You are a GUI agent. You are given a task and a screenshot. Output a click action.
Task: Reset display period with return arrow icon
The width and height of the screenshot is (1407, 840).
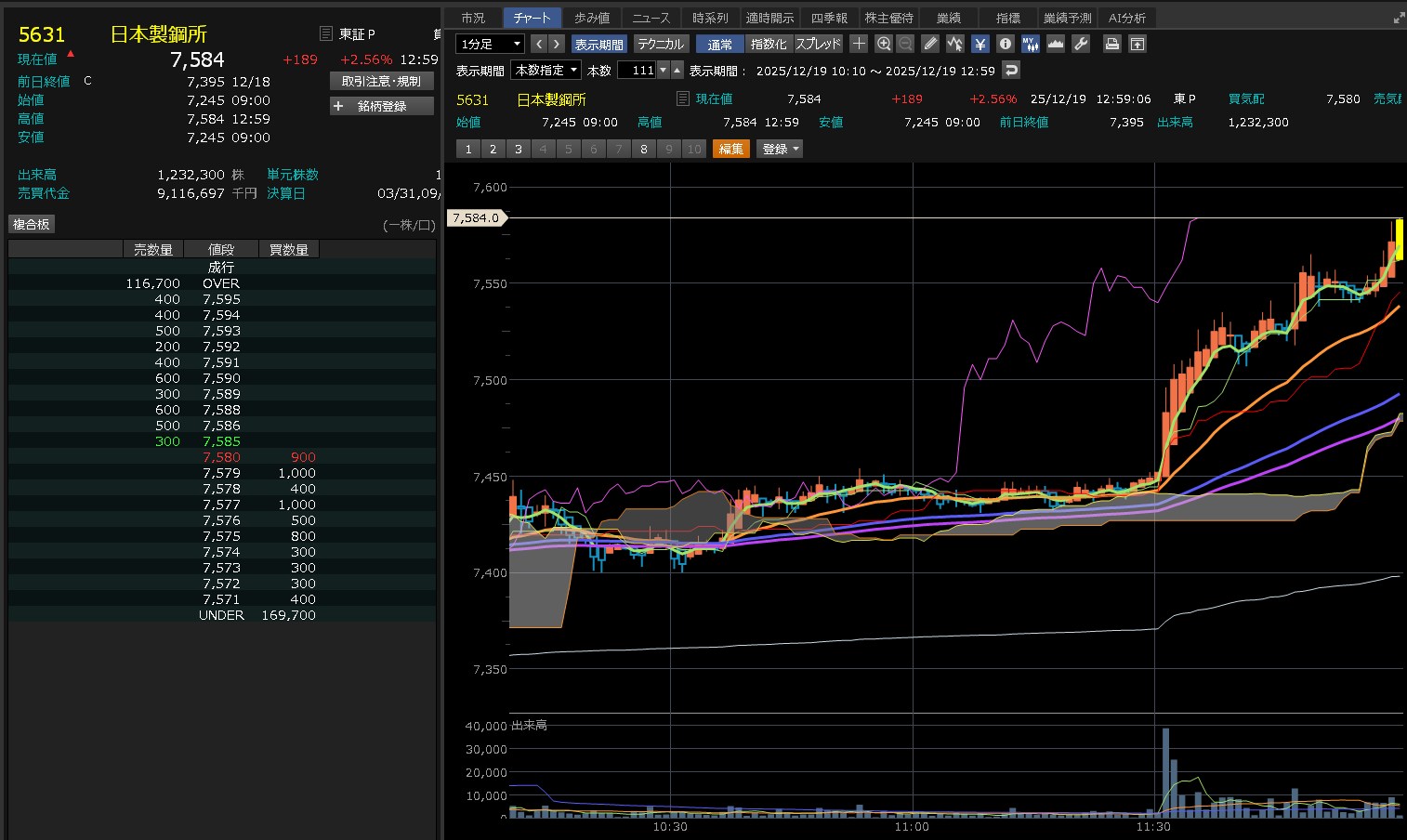1011,70
